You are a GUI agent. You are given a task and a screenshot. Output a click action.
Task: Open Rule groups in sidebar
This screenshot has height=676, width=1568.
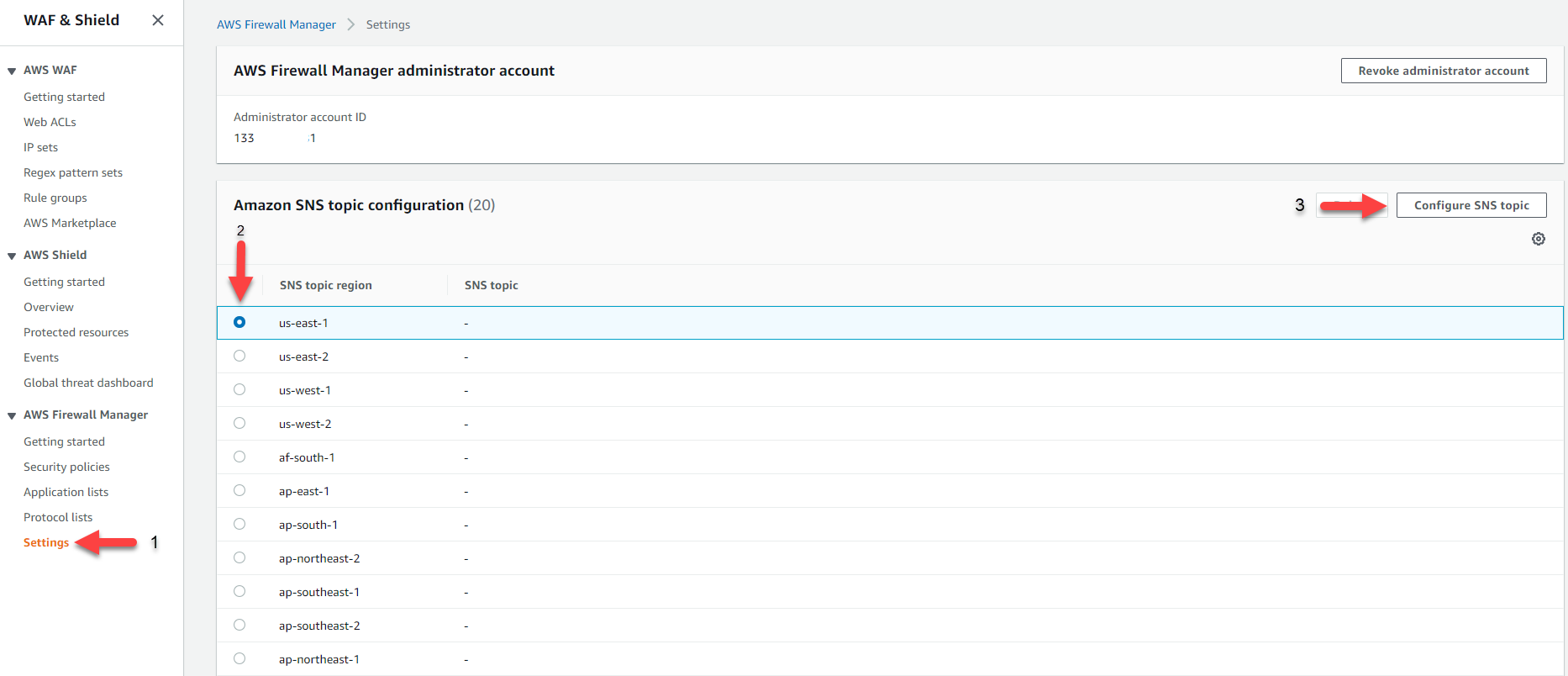[55, 198]
